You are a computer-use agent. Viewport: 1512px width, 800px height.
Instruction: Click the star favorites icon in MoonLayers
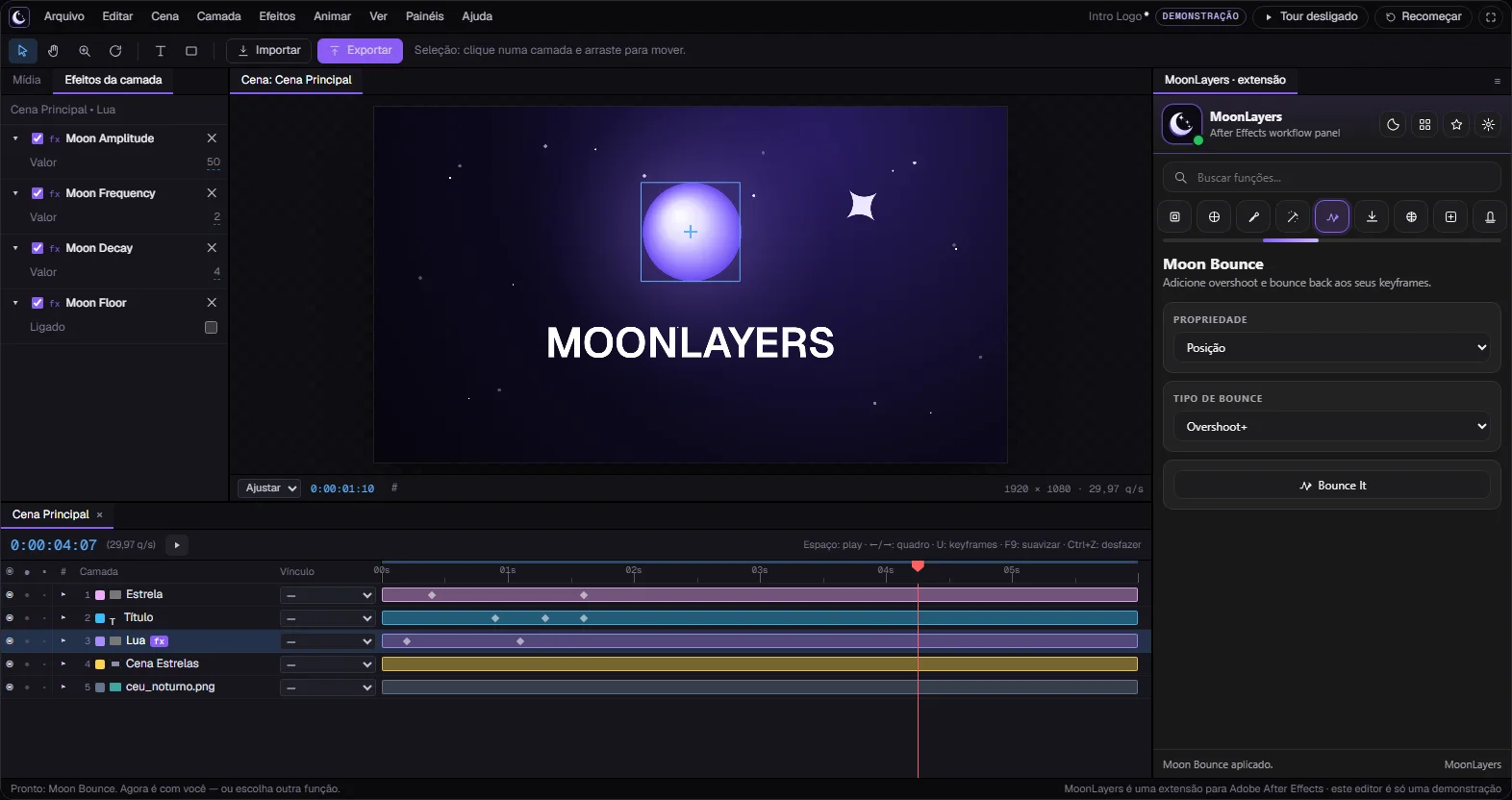pos(1456,124)
